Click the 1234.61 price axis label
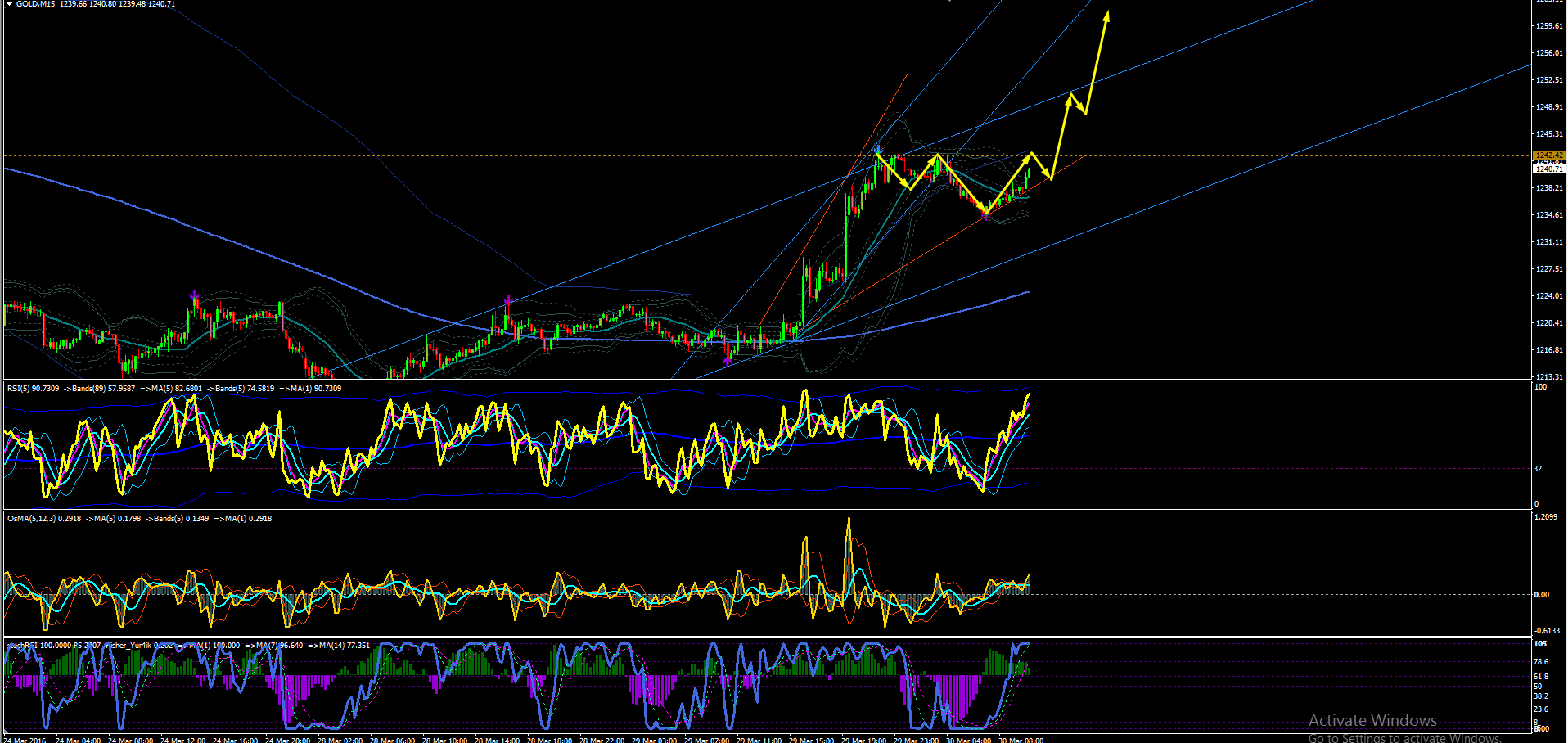Screen dimensions: 1568x743 [1550, 215]
